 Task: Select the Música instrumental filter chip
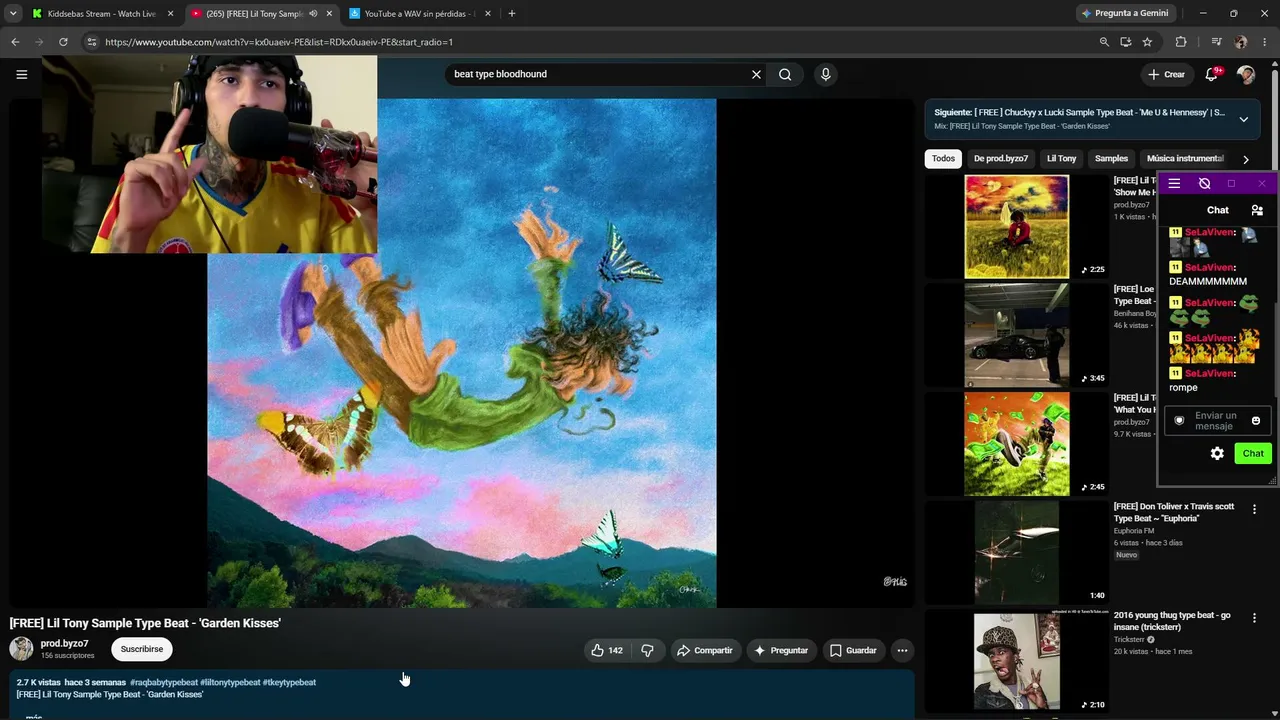pos(1185,158)
